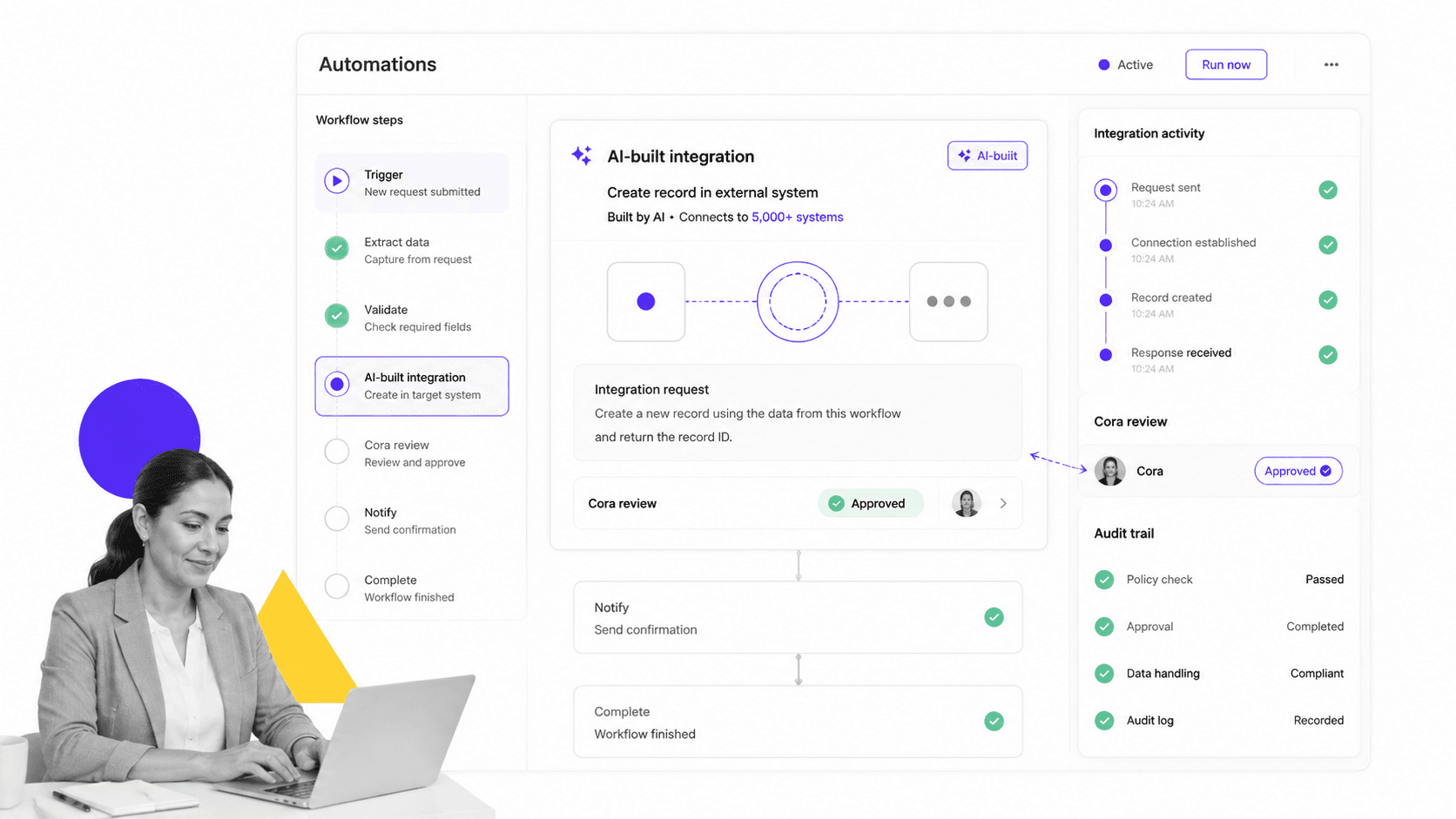Click the Data handling green checkmark

pos(1104,674)
